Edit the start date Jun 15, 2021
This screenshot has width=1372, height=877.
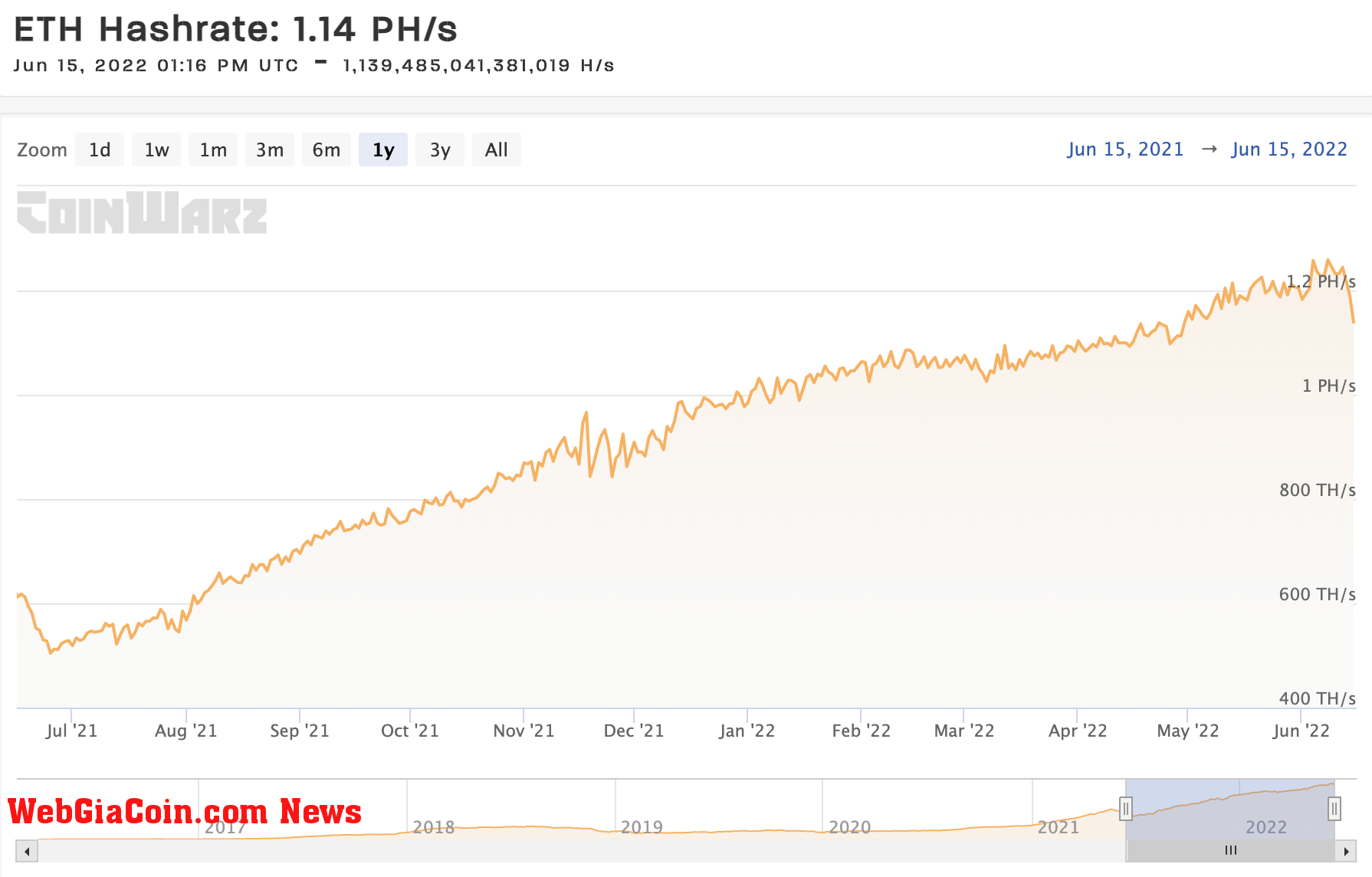1125,149
